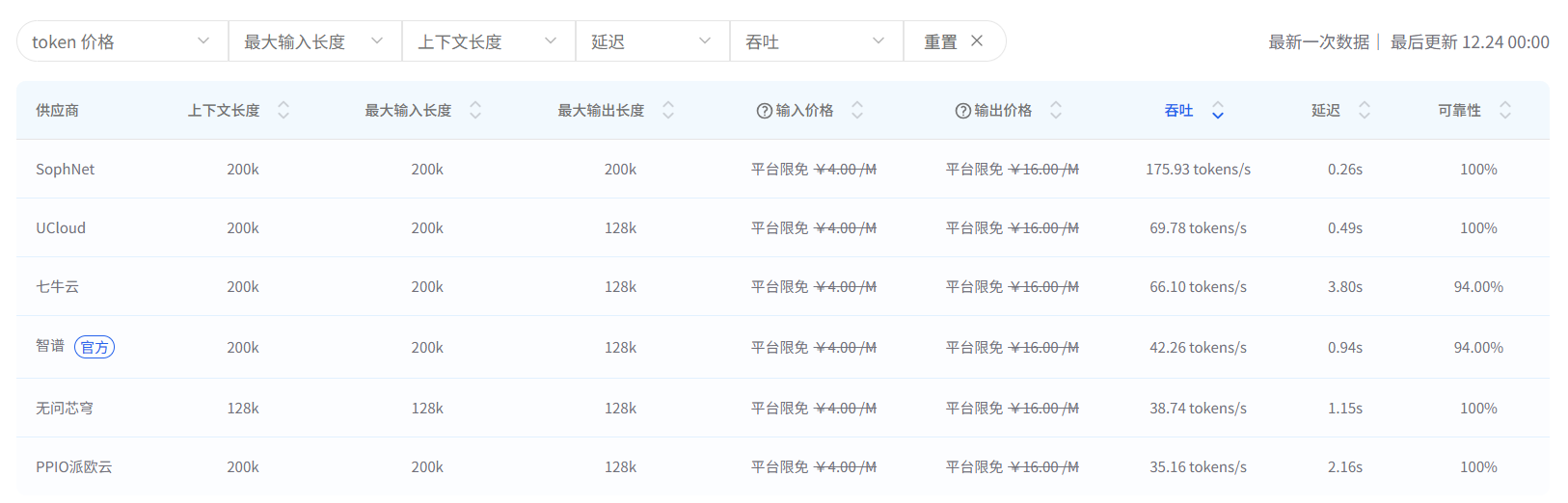
Task: Sort by 最大输入长度 column arrows
Action: (x=475, y=110)
